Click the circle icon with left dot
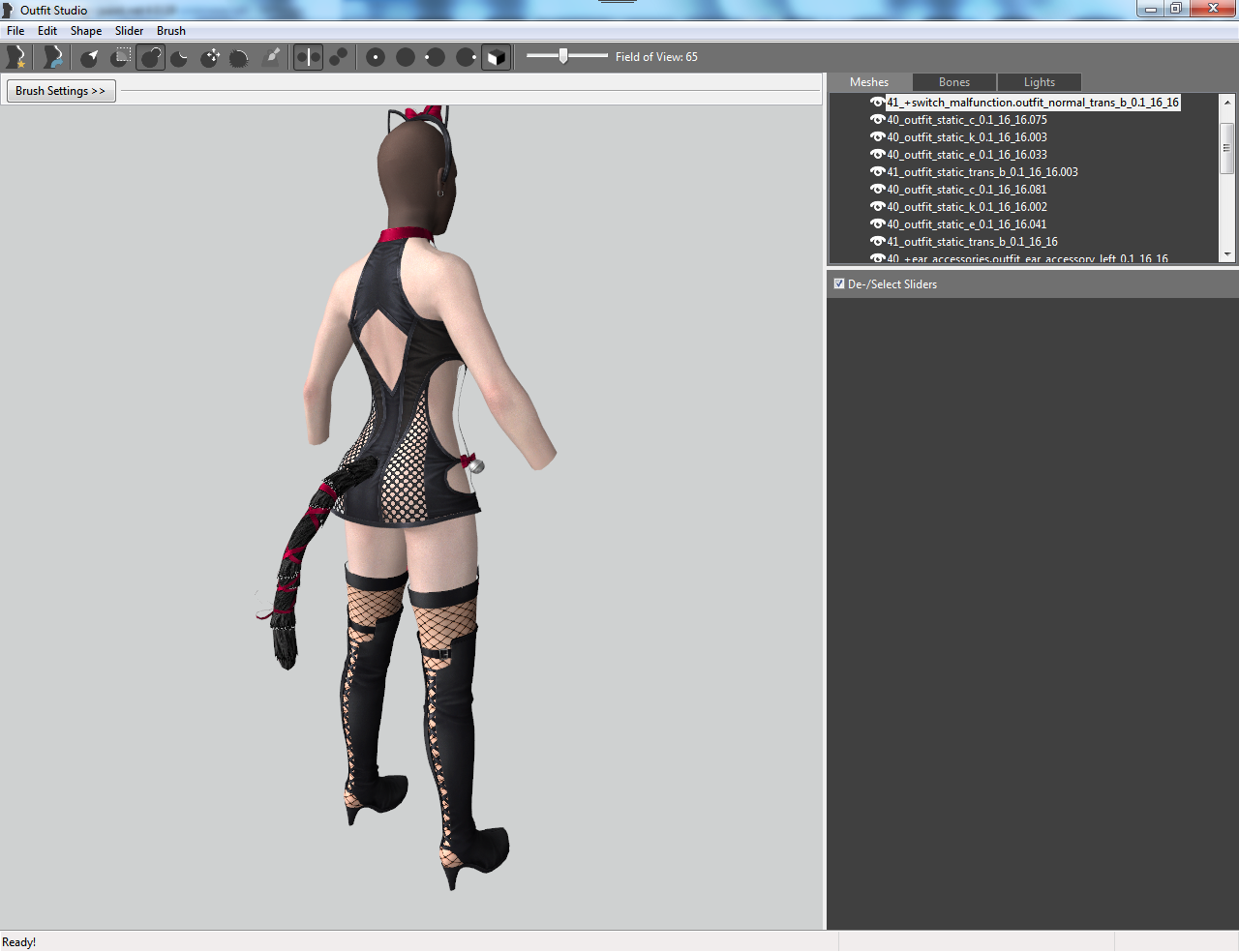This screenshot has height=952, width=1239. click(x=436, y=57)
